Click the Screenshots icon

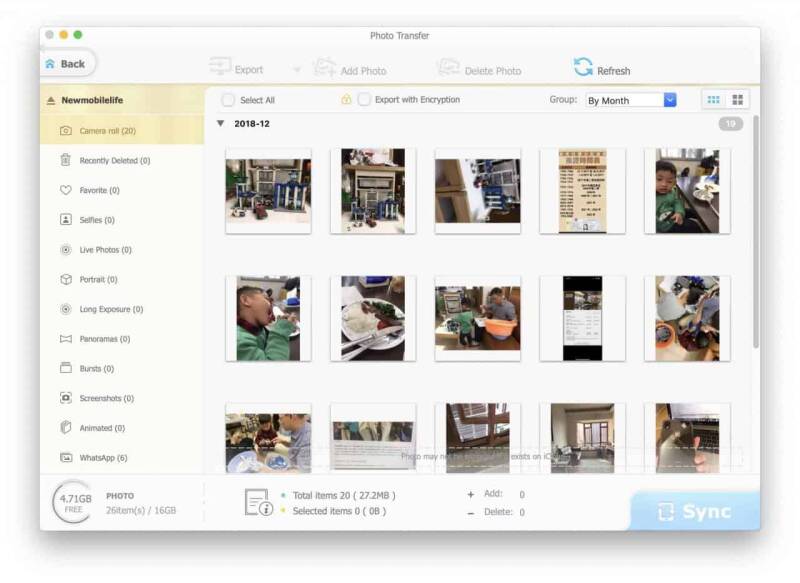point(66,398)
